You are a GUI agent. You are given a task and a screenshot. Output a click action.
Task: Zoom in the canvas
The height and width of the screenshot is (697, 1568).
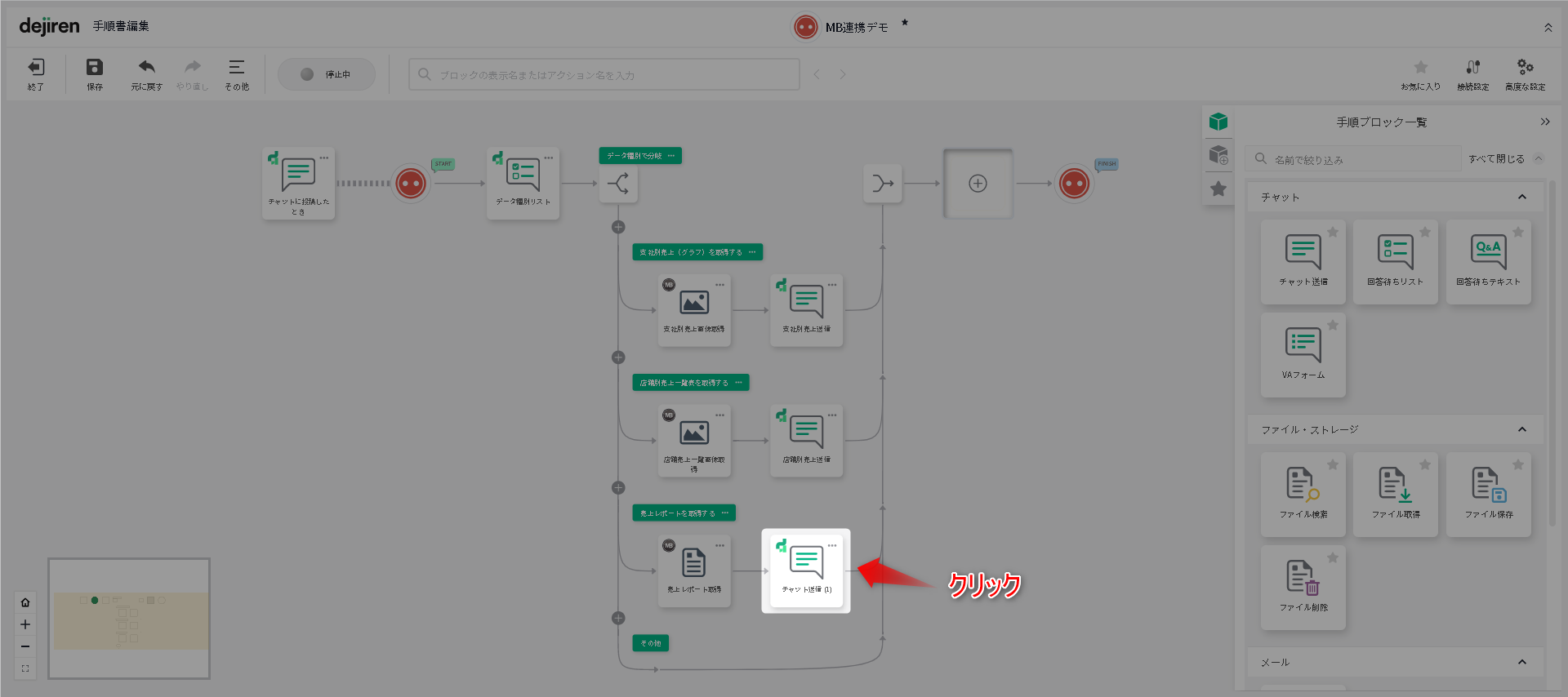coord(25,624)
